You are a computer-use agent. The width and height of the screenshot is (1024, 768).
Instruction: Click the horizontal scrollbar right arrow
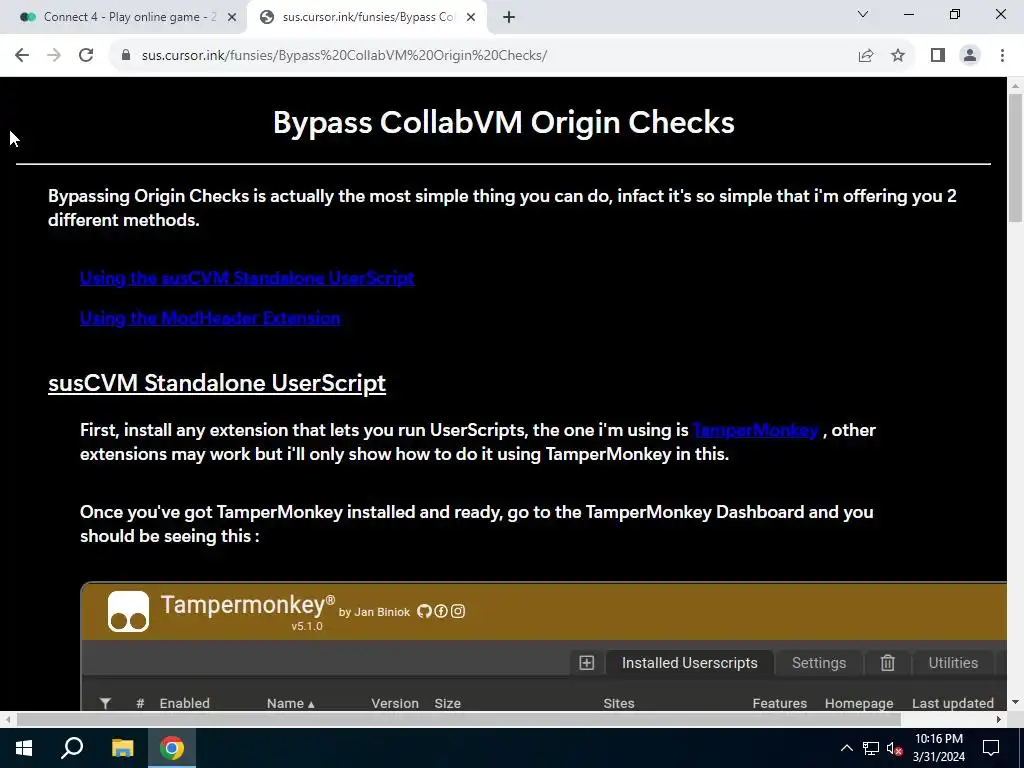999,719
